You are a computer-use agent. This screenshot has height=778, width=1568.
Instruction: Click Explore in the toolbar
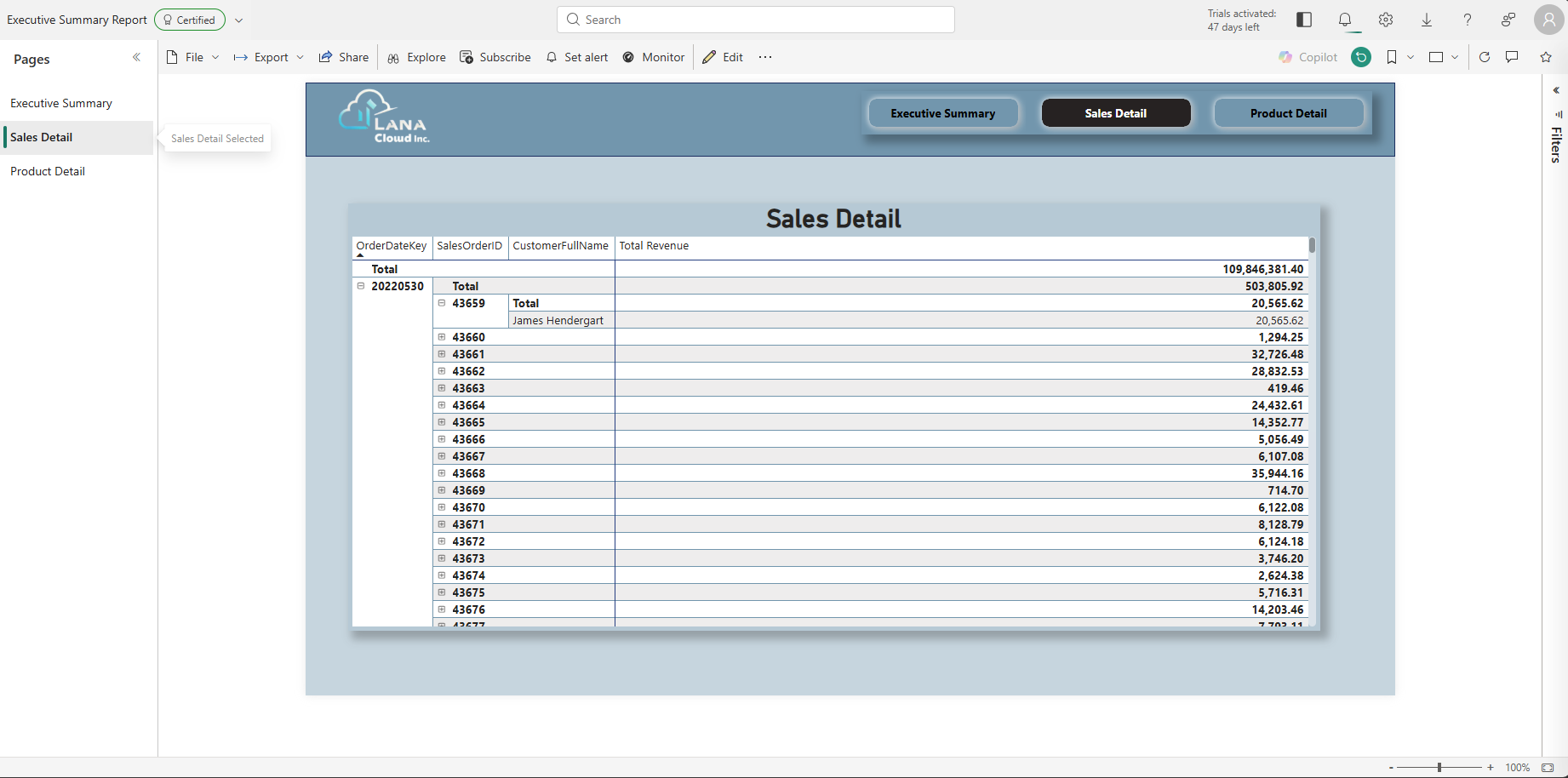(x=417, y=57)
